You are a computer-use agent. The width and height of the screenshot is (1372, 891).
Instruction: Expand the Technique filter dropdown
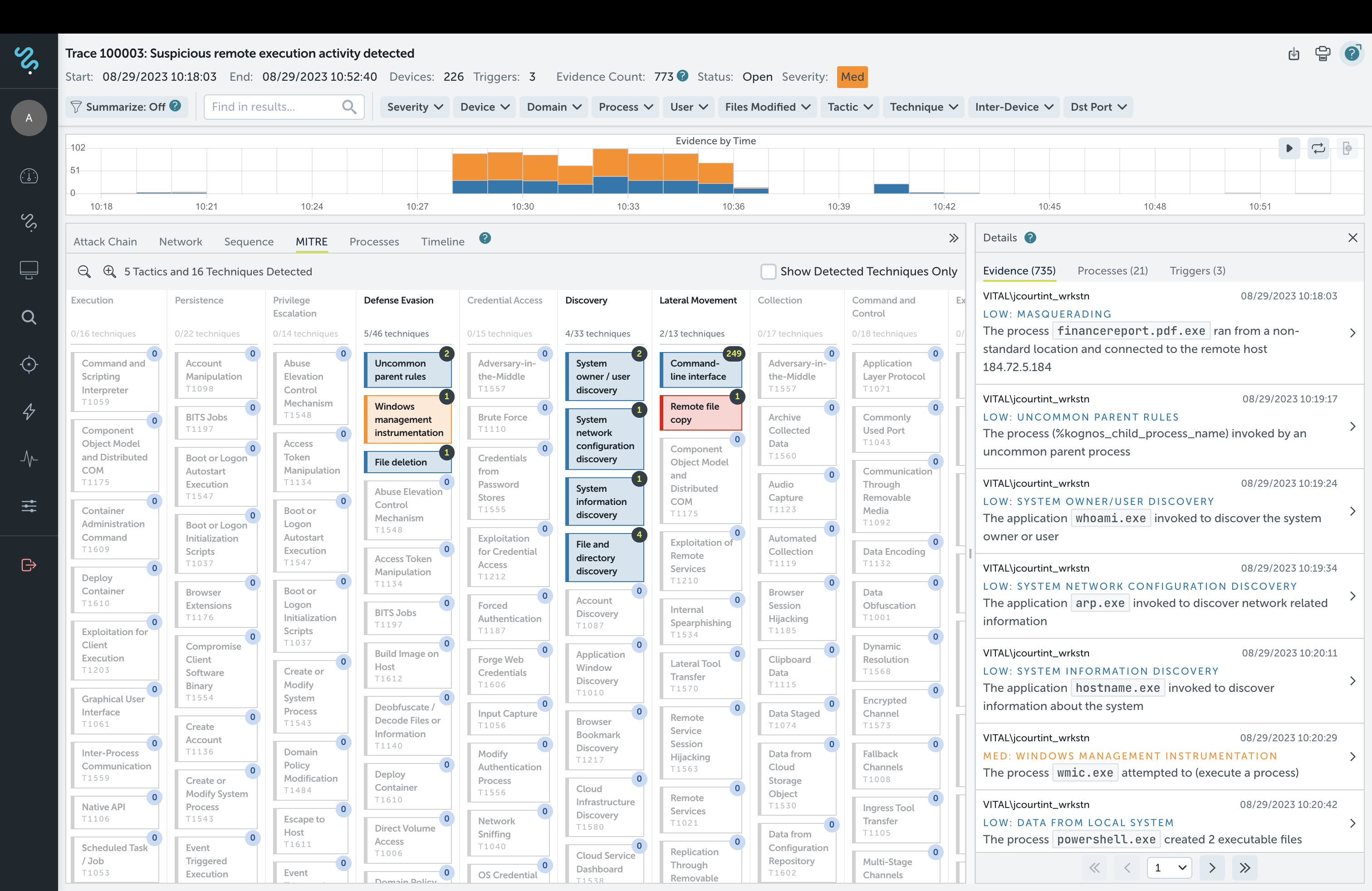coord(923,107)
